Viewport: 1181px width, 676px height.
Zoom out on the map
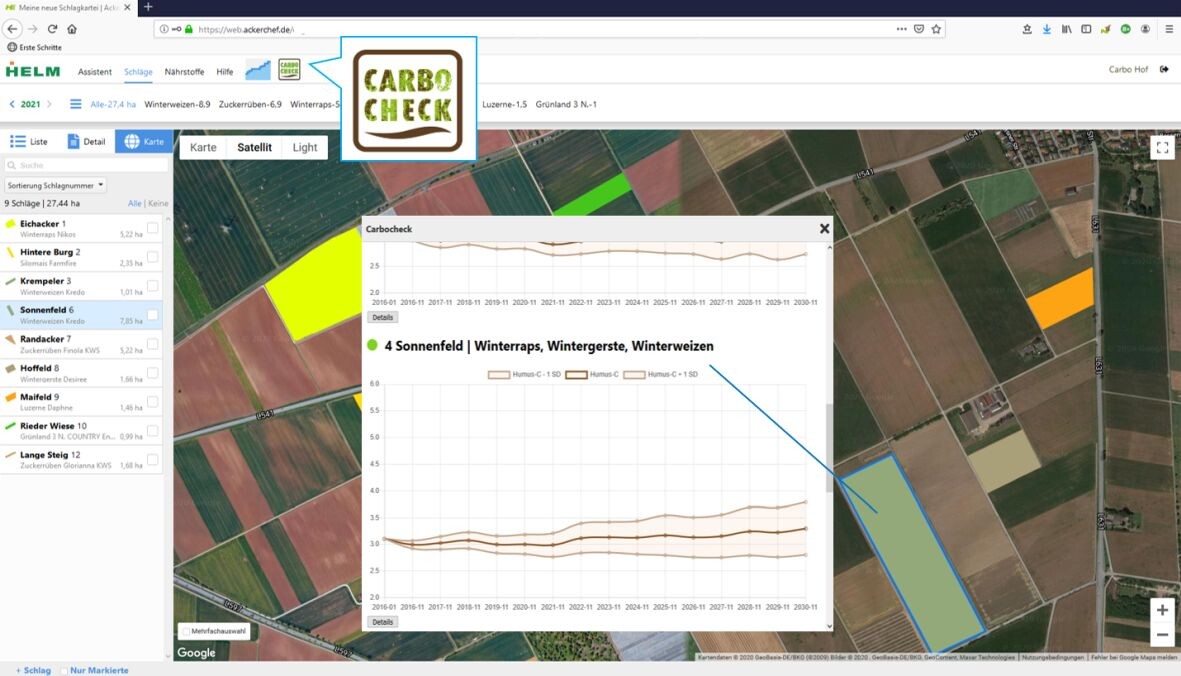click(x=1162, y=635)
